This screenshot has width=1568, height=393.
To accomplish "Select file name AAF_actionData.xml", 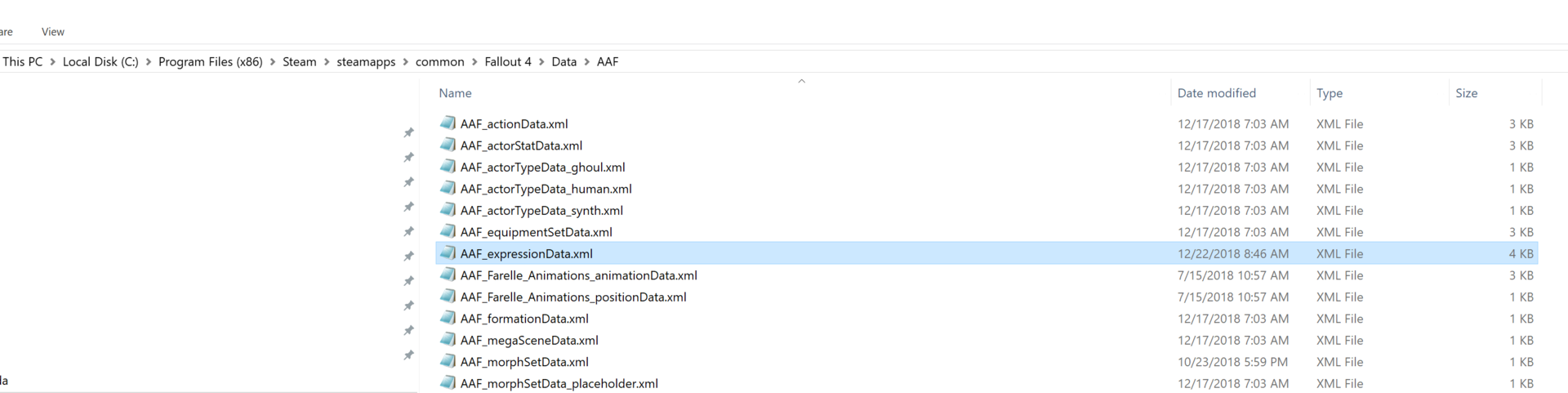I will coord(514,124).
